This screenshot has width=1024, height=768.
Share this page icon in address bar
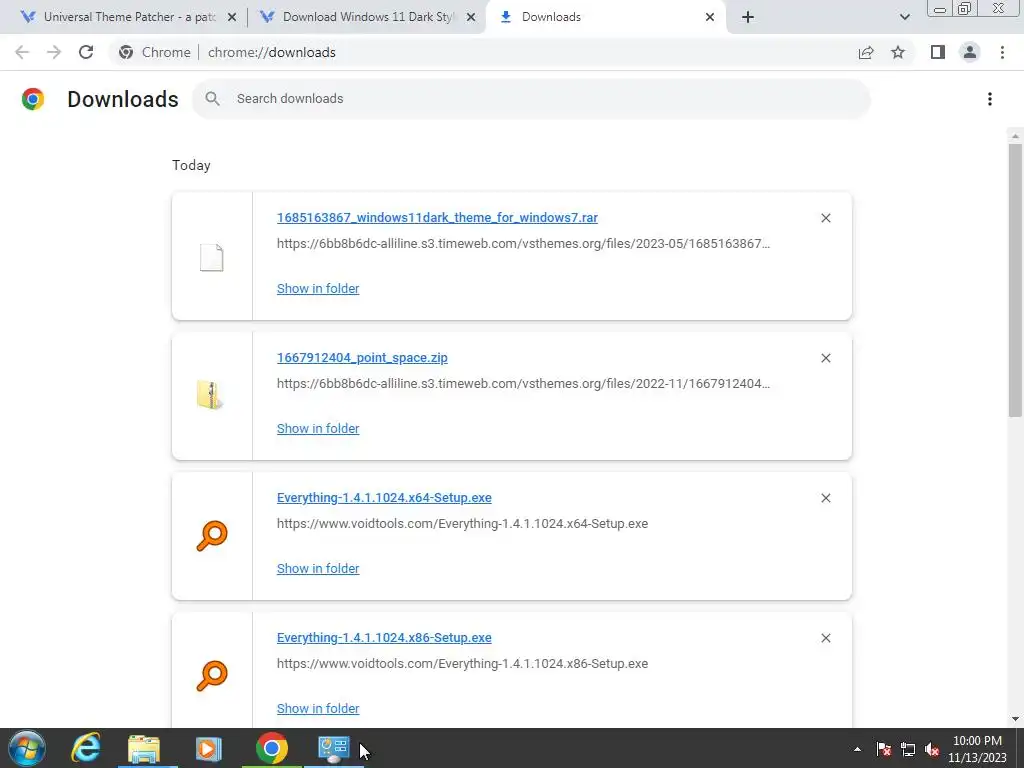click(866, 52)
